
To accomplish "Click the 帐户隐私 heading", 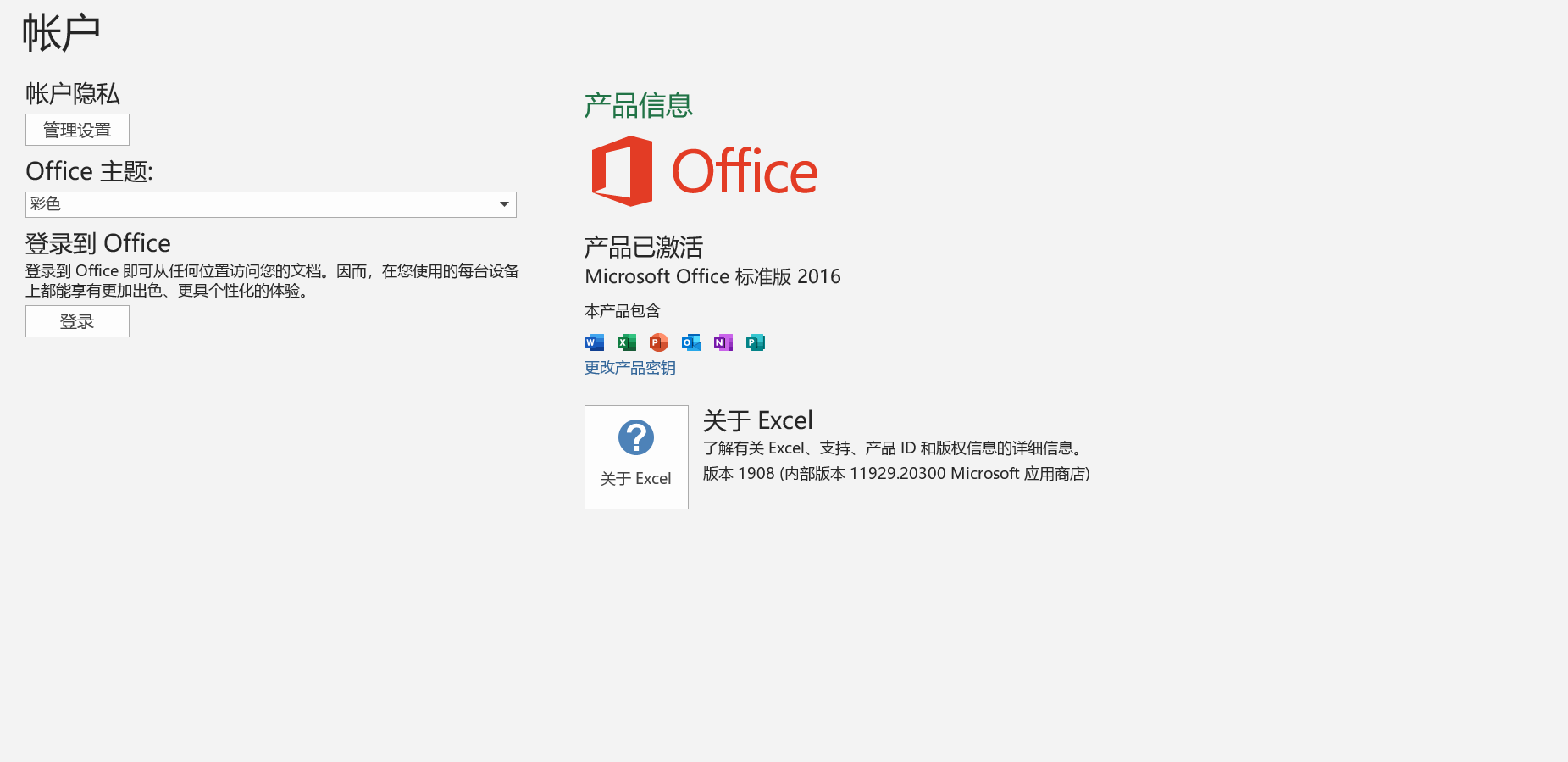I will [73, 93].
